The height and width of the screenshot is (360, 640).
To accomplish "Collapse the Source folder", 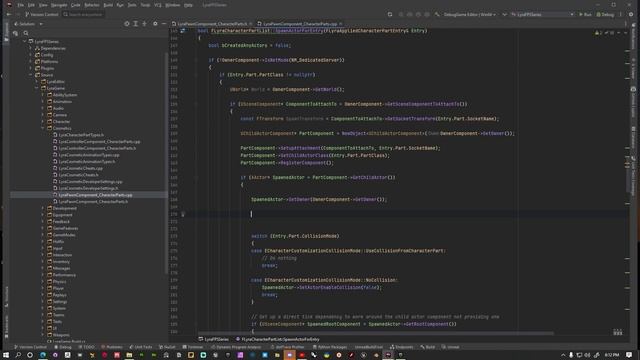I will (x=31, y=75).
